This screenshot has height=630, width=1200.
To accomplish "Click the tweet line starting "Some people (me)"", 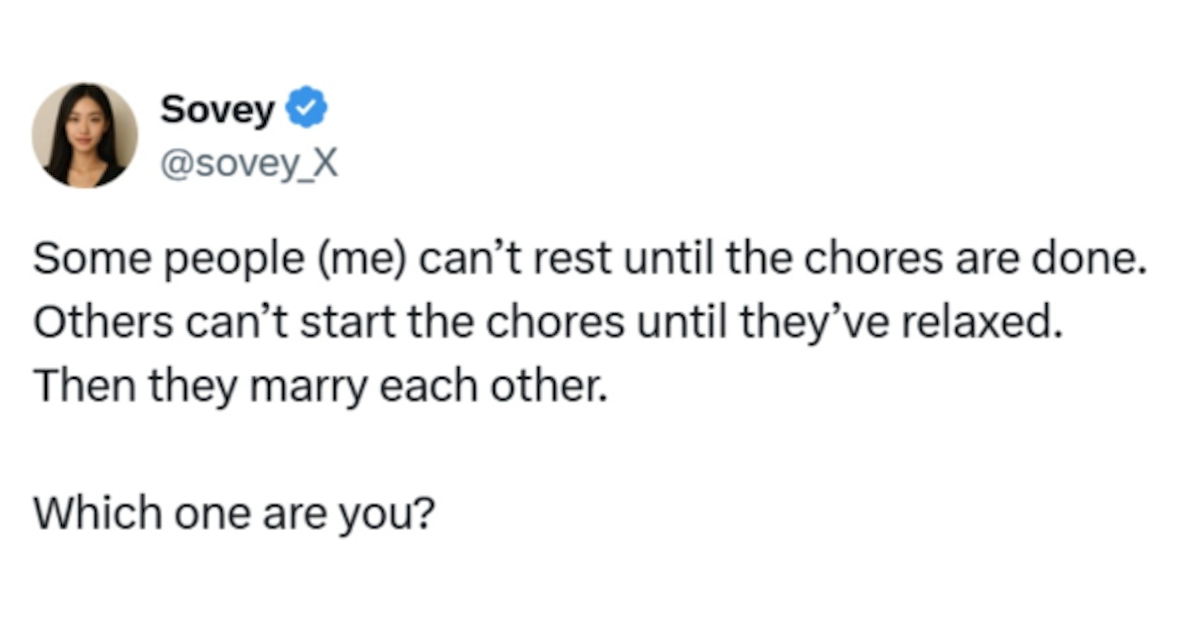I will [x=588, y=262].
